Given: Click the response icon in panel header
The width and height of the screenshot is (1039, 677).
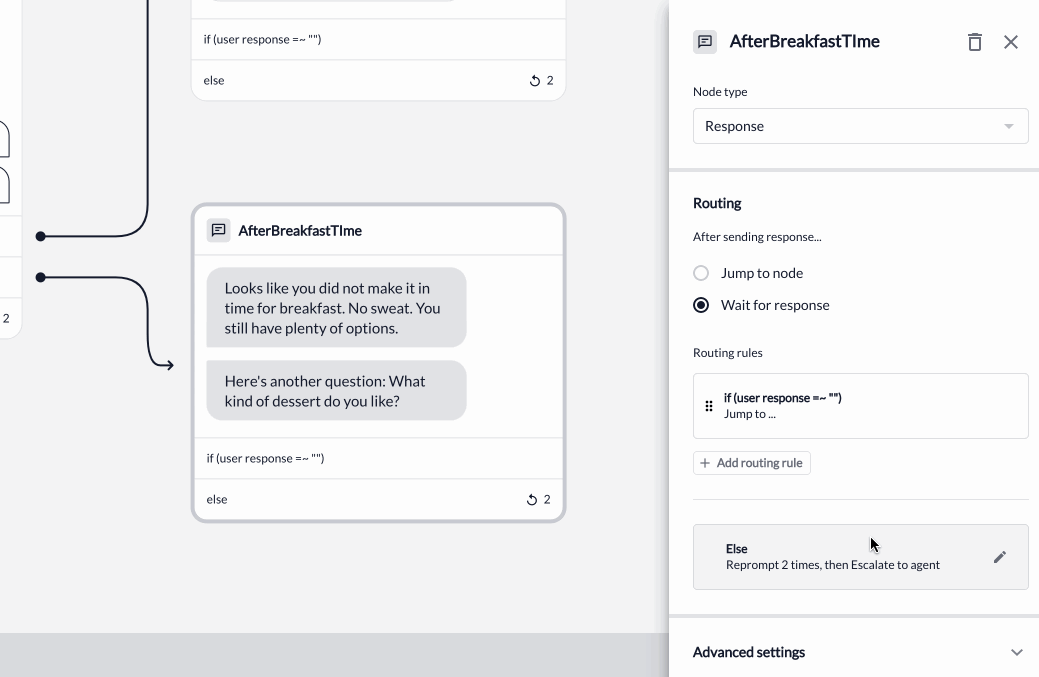Looking at the screenshot, I should (x=705, y=42).
